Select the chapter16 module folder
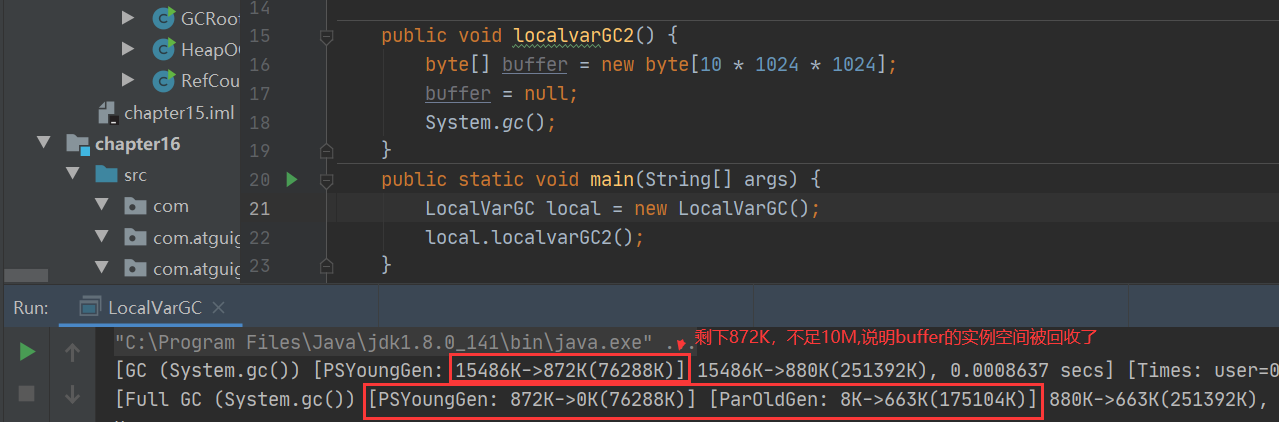1279x422 pixels. (137, 143)
